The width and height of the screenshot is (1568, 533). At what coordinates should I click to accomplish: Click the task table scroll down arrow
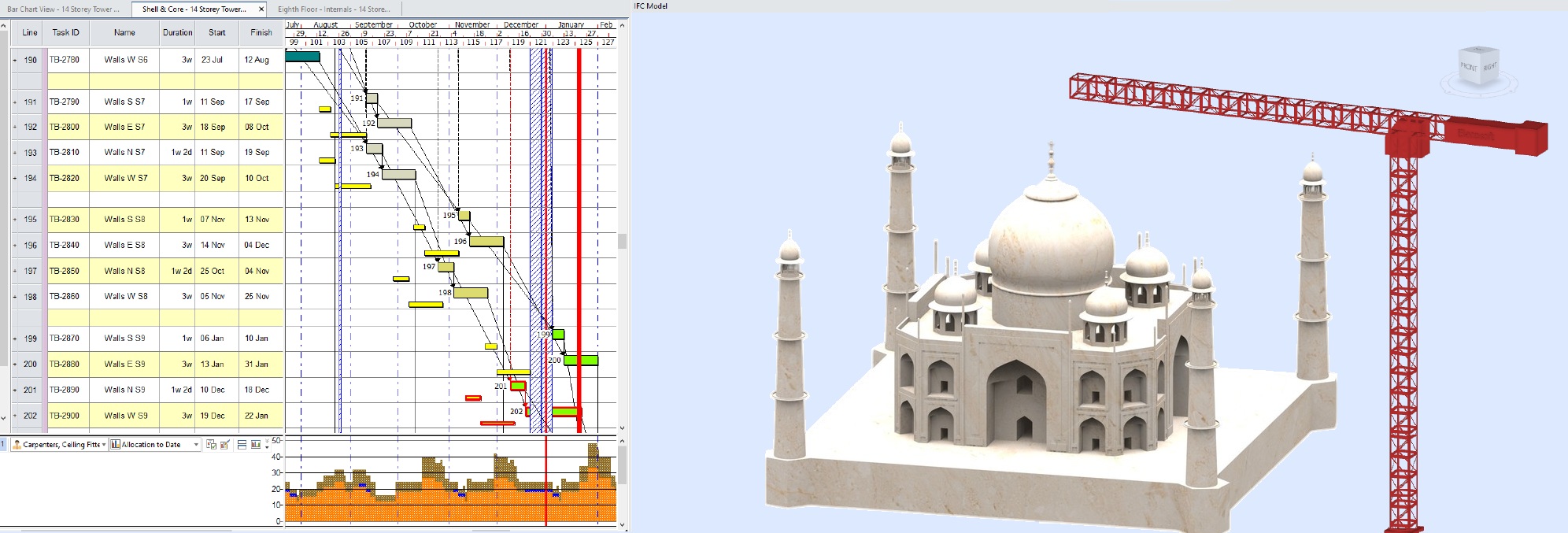[x=4, y=418]
